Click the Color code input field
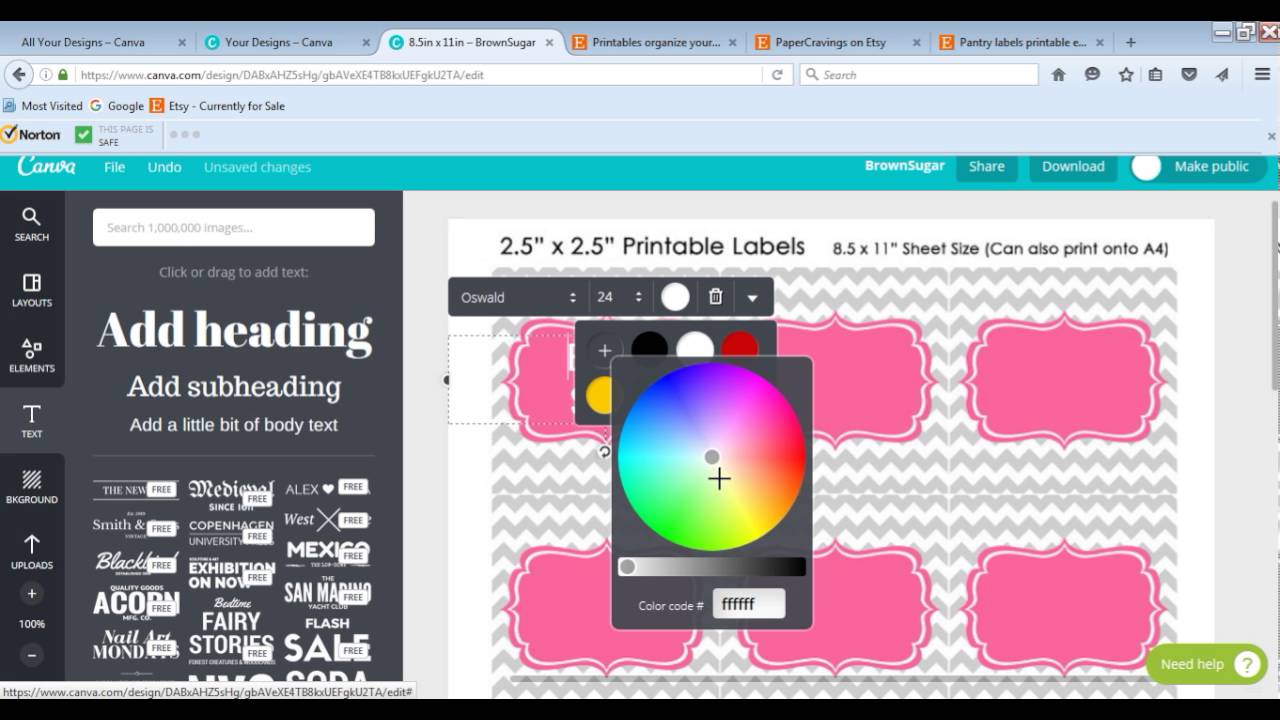Screen dimensions: 1280x720 click(748, 604)
